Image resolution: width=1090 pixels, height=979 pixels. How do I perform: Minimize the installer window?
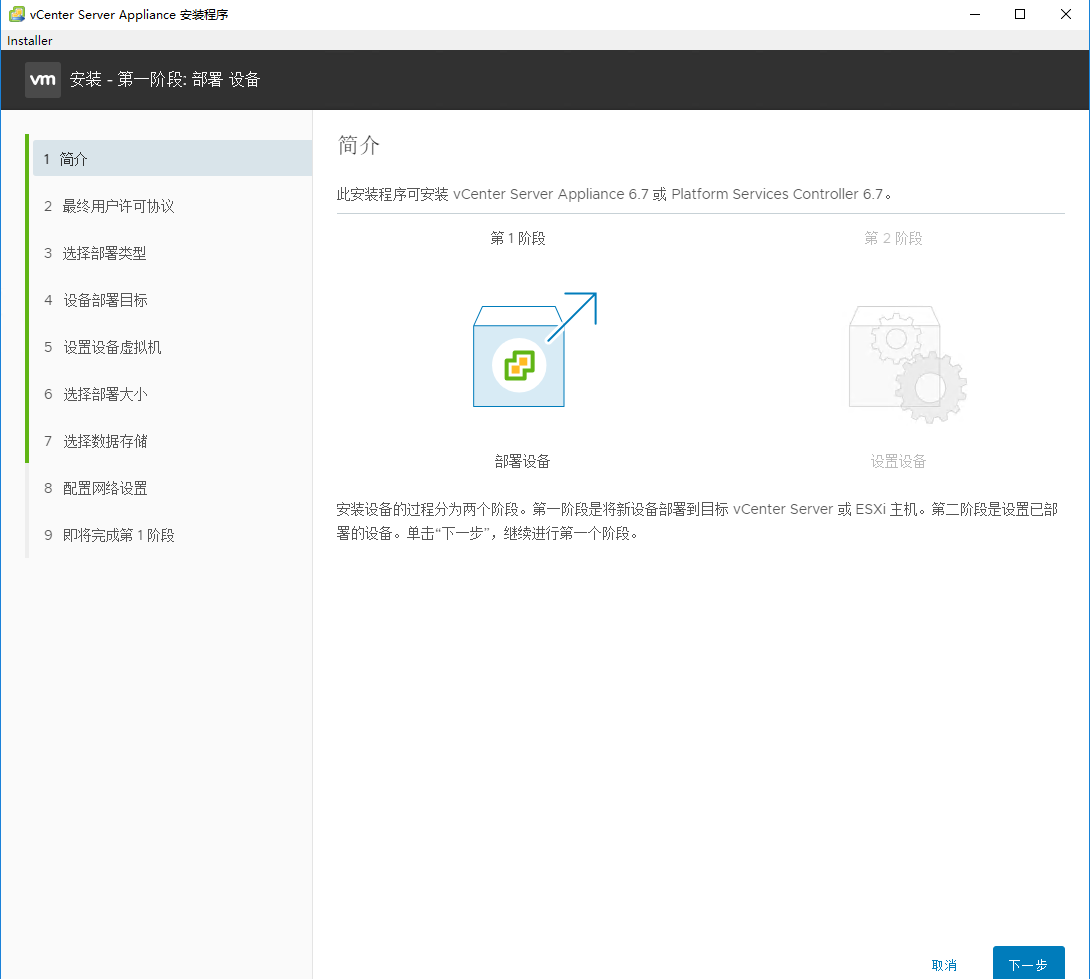point(975,14)
